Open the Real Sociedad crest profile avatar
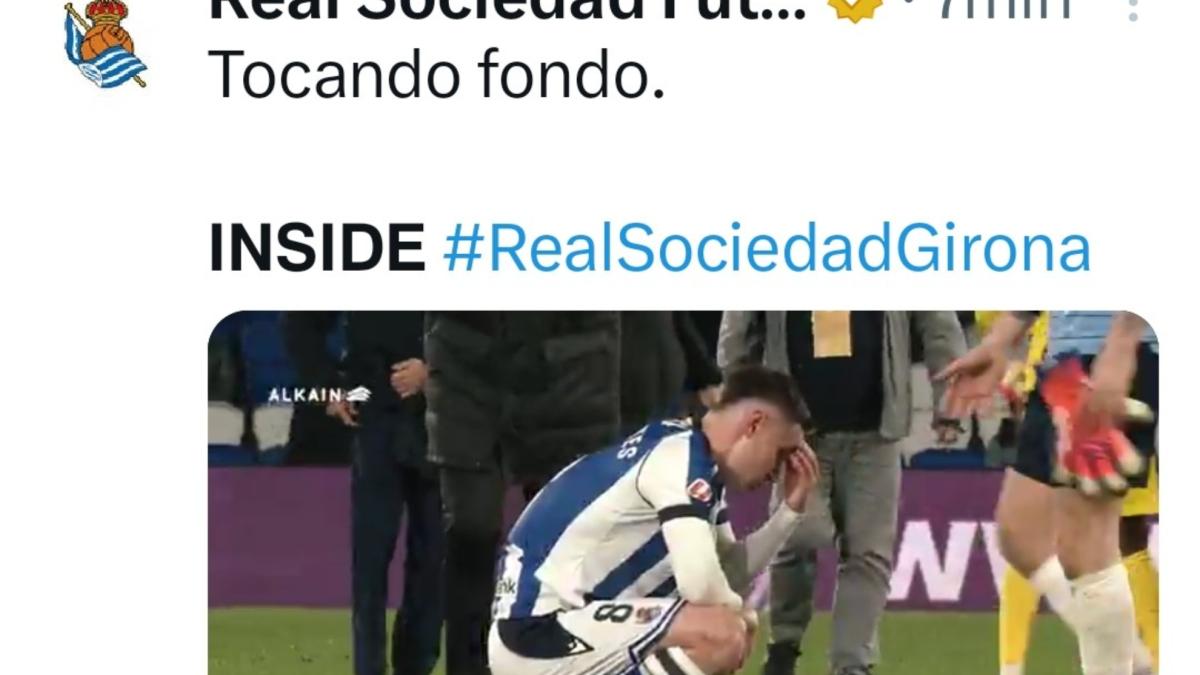Screen dimensions: 1200x675 coord(105,43)
